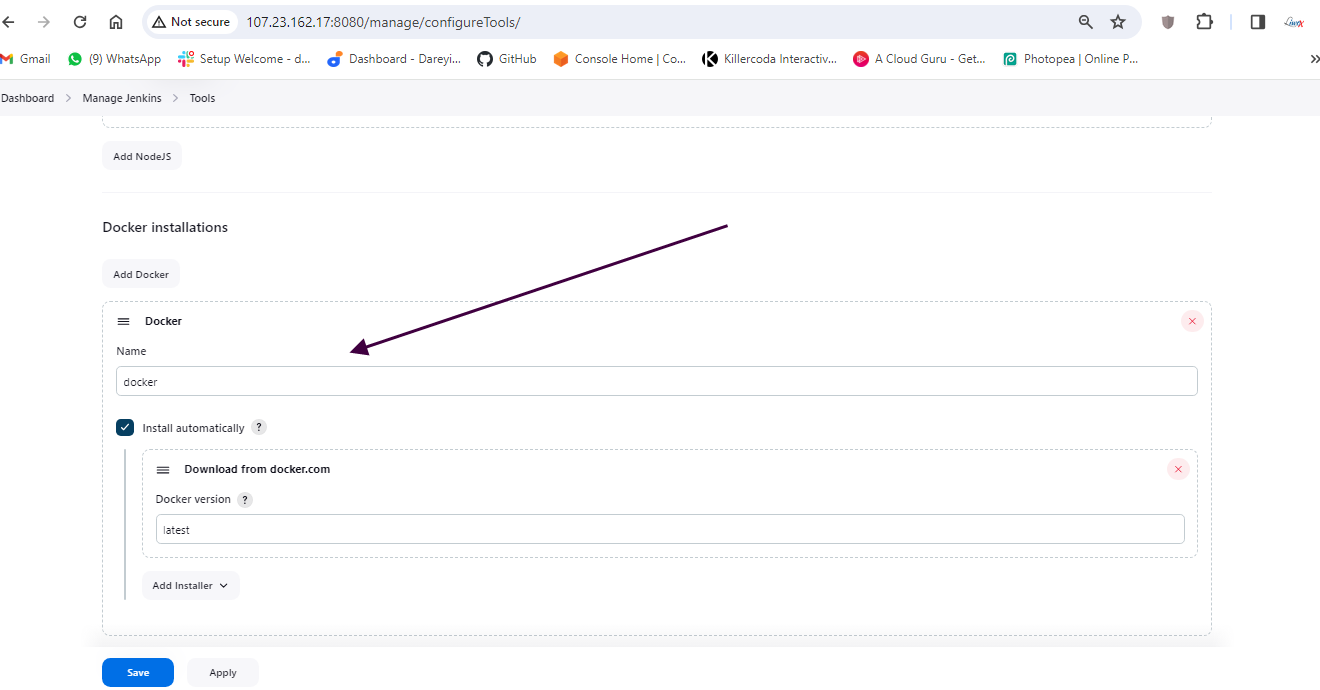
Task: Click the Add Docker button
Action: 141,274
